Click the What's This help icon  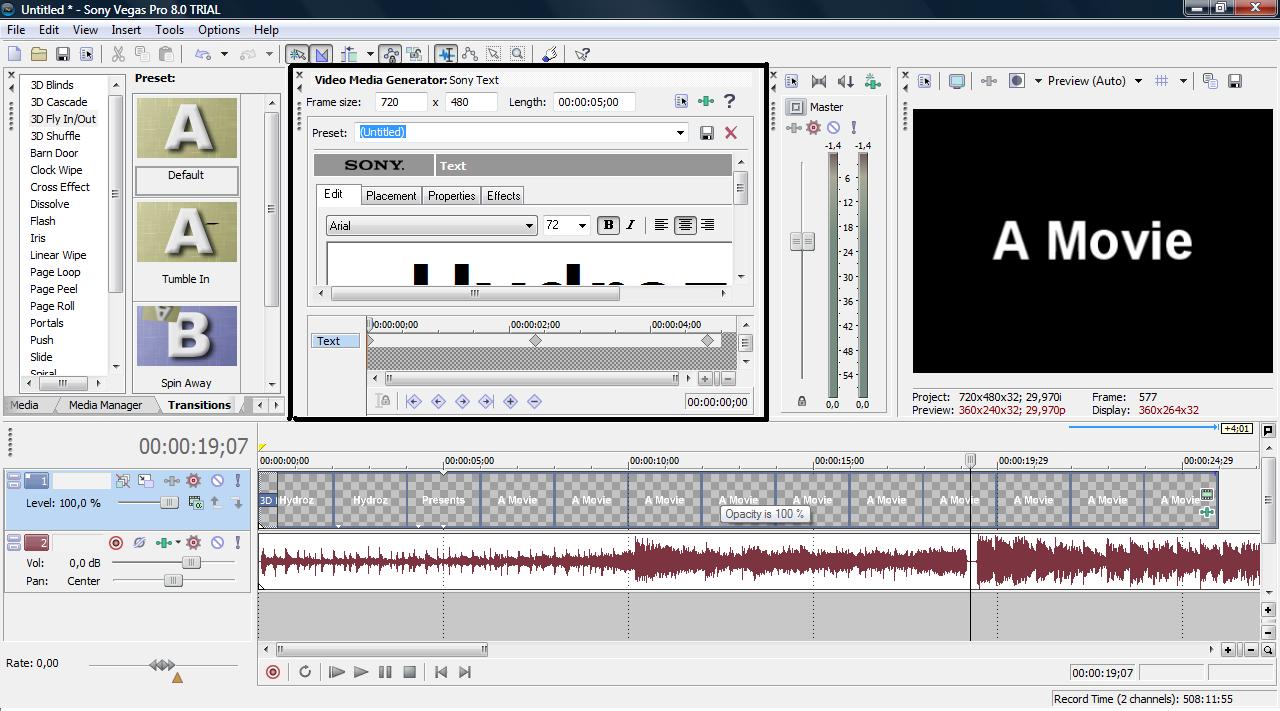582,54
